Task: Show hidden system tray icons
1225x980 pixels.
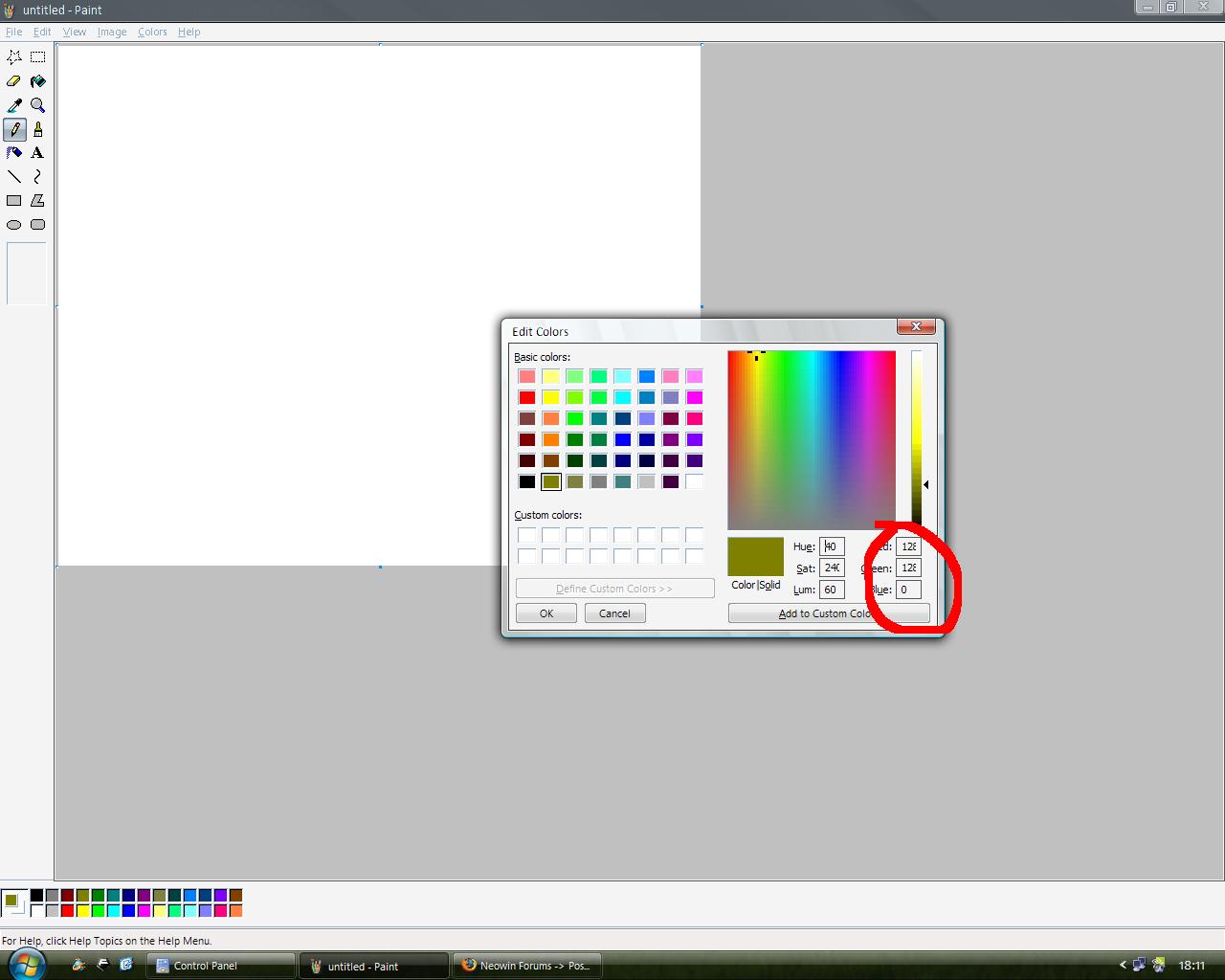Action: [x=1123, y=965]
